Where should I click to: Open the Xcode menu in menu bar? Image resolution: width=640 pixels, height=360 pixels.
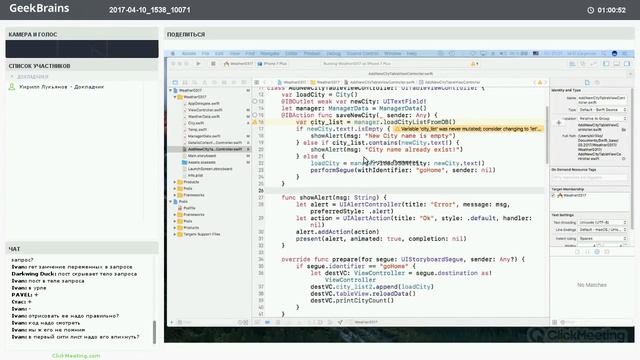189,53
